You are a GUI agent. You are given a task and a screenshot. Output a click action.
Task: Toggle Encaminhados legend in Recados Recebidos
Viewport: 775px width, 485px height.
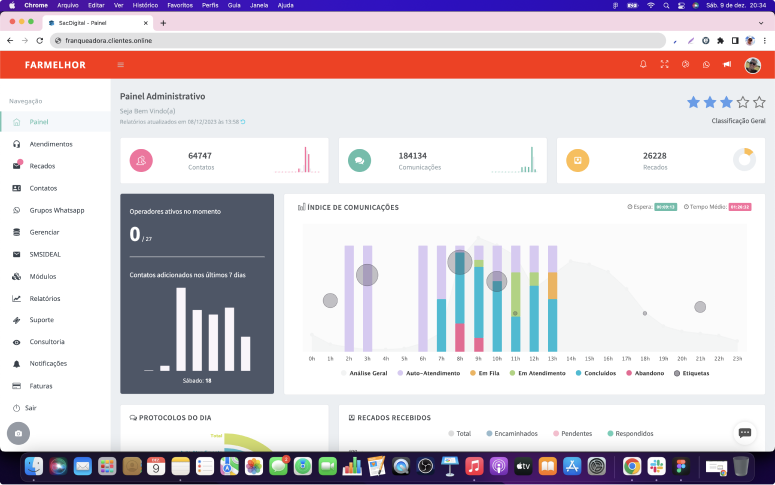point(512,434)
